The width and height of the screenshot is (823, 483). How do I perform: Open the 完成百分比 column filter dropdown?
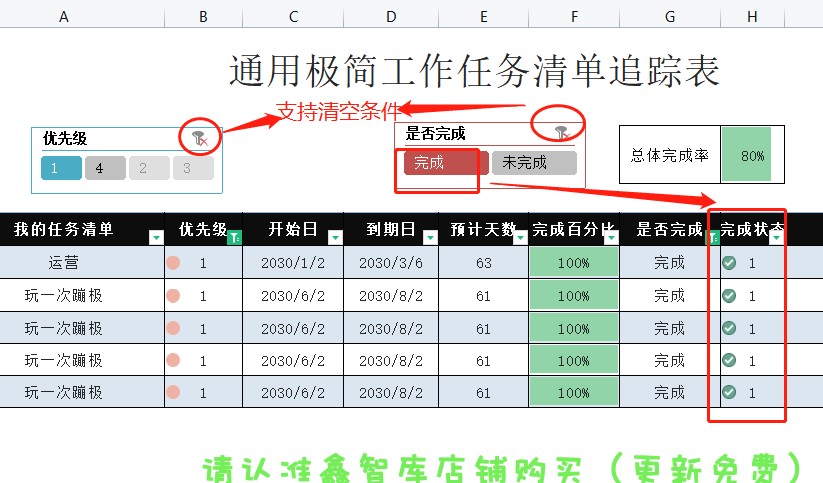tap(611, 238)
